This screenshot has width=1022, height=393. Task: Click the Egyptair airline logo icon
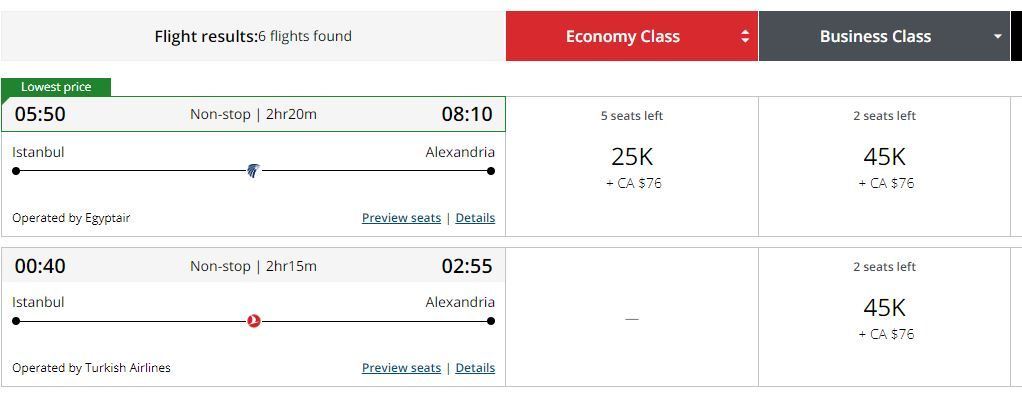[x=254, y=171]
